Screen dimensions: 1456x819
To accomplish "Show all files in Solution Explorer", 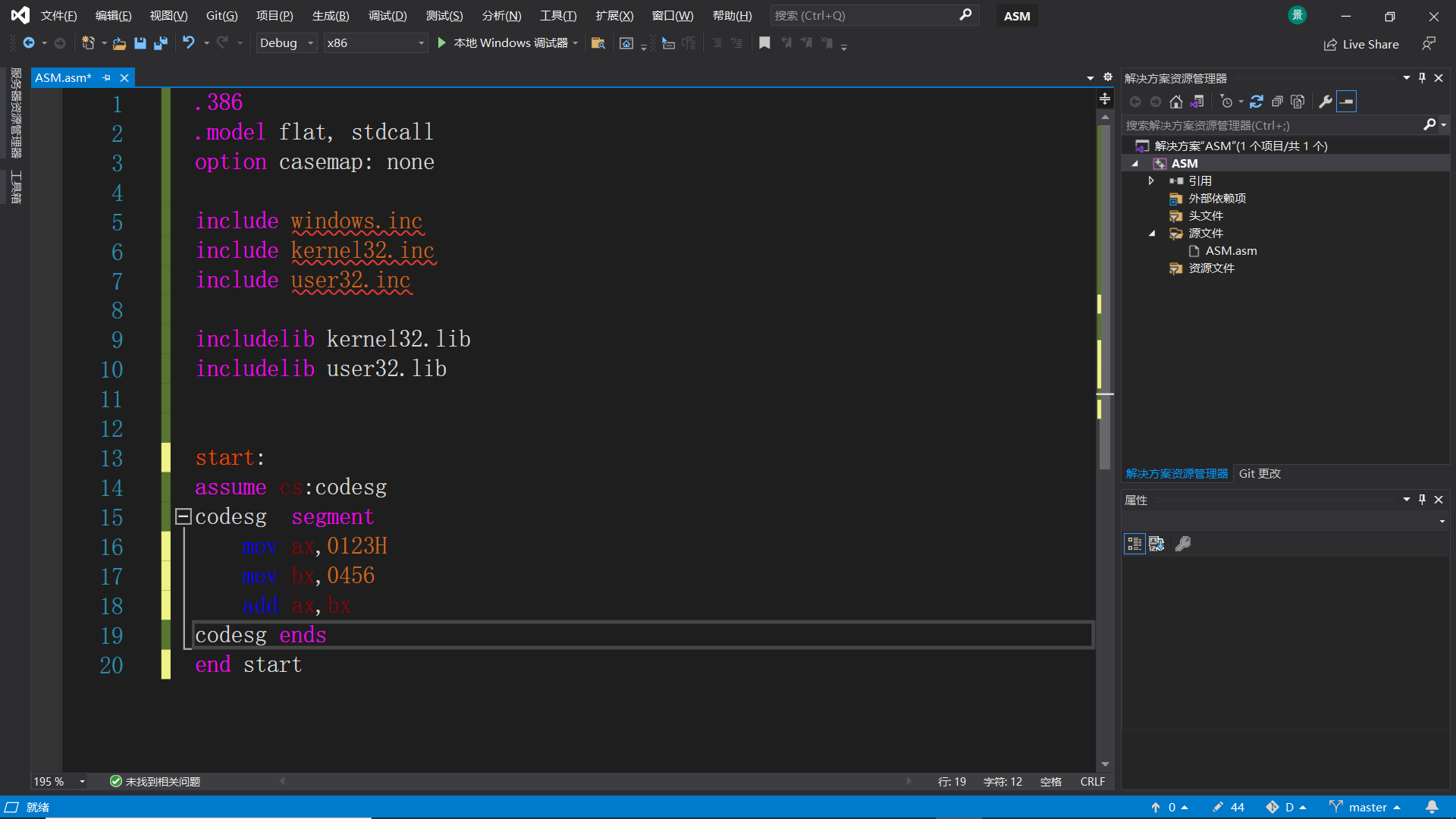I will click(x=1298, y=102).
